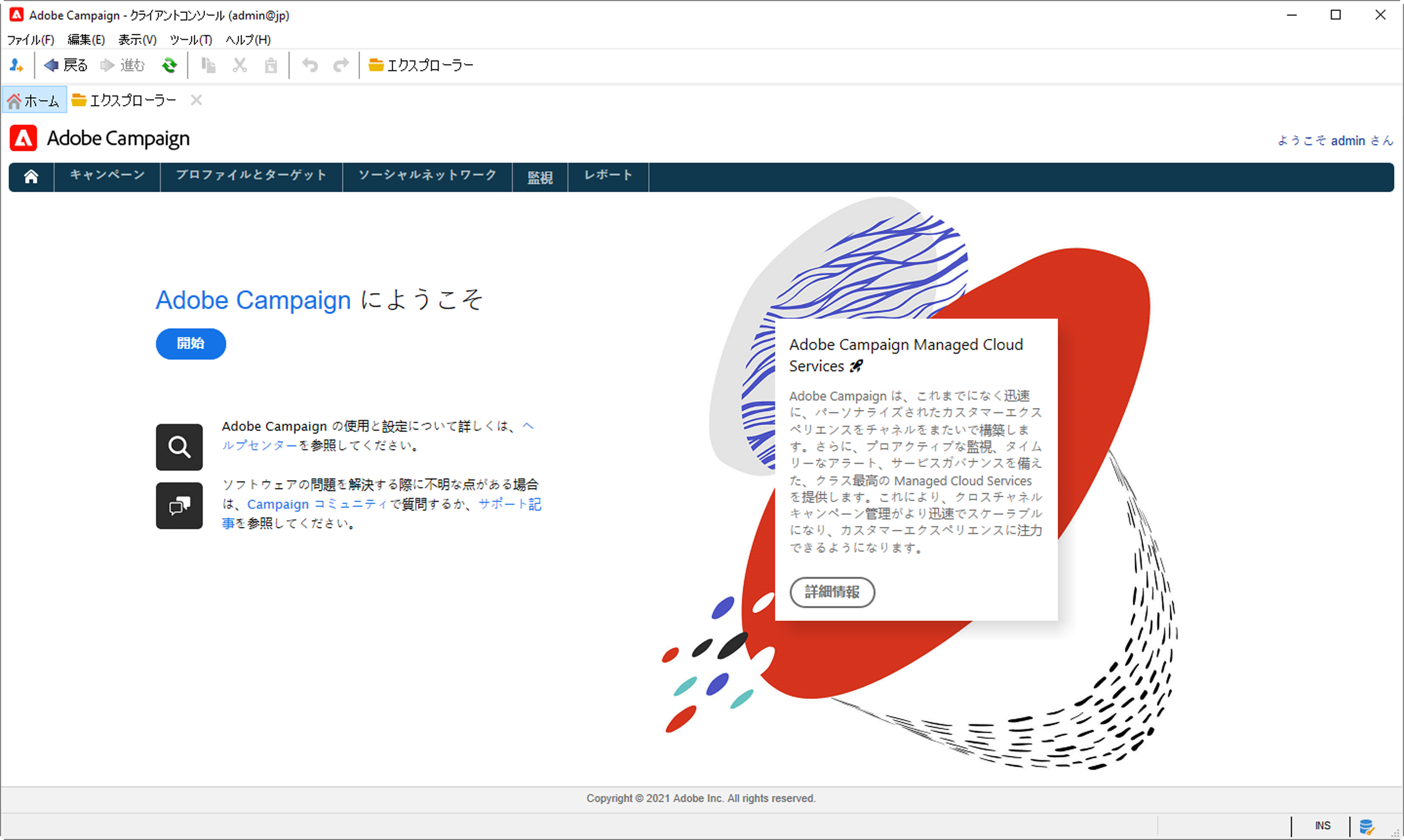Click the redo arrow icon
The width and height of the screenshot is (1404, 840).
[x=341, y=65]
